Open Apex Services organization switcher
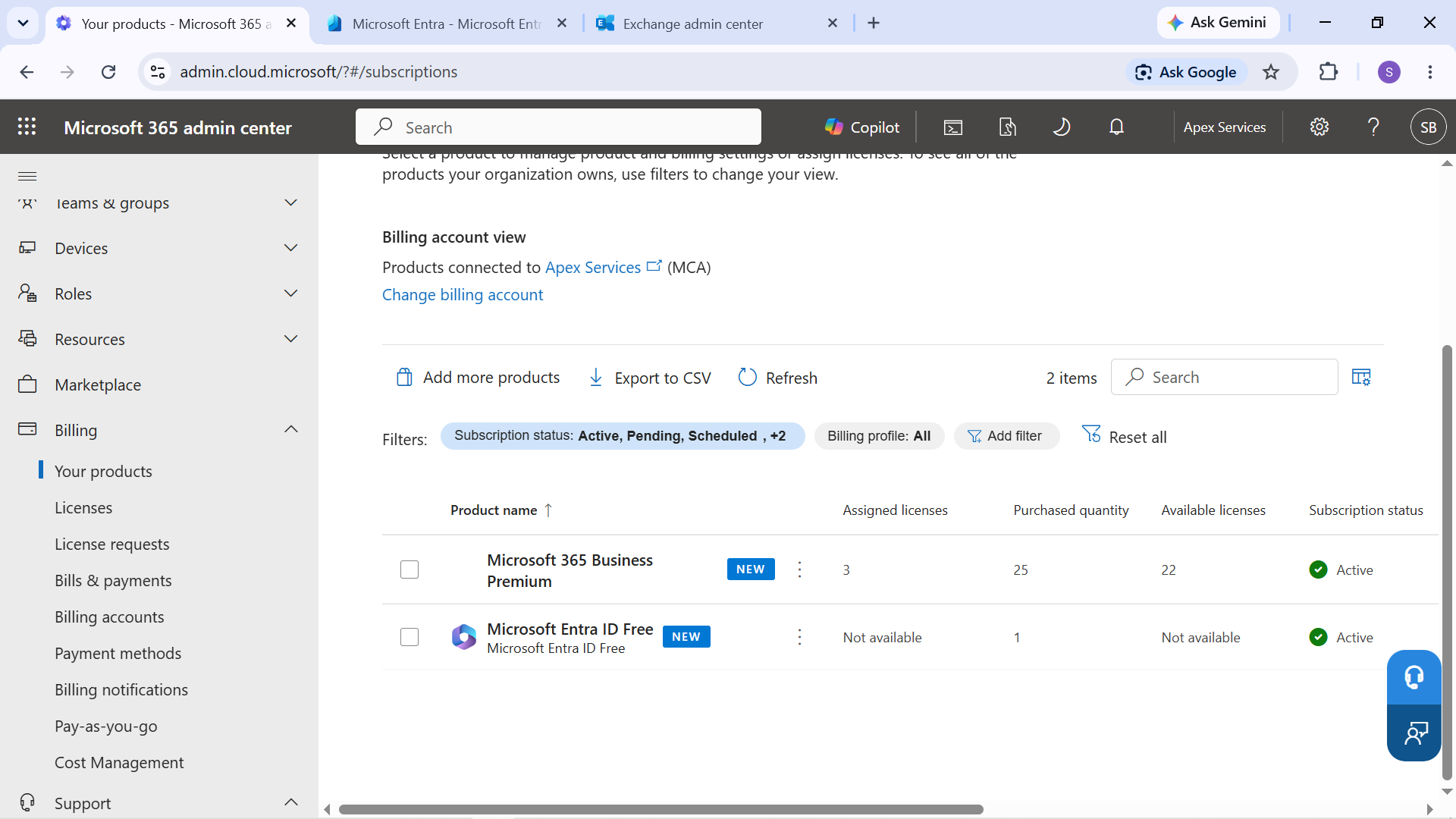 click(1225, 127)
